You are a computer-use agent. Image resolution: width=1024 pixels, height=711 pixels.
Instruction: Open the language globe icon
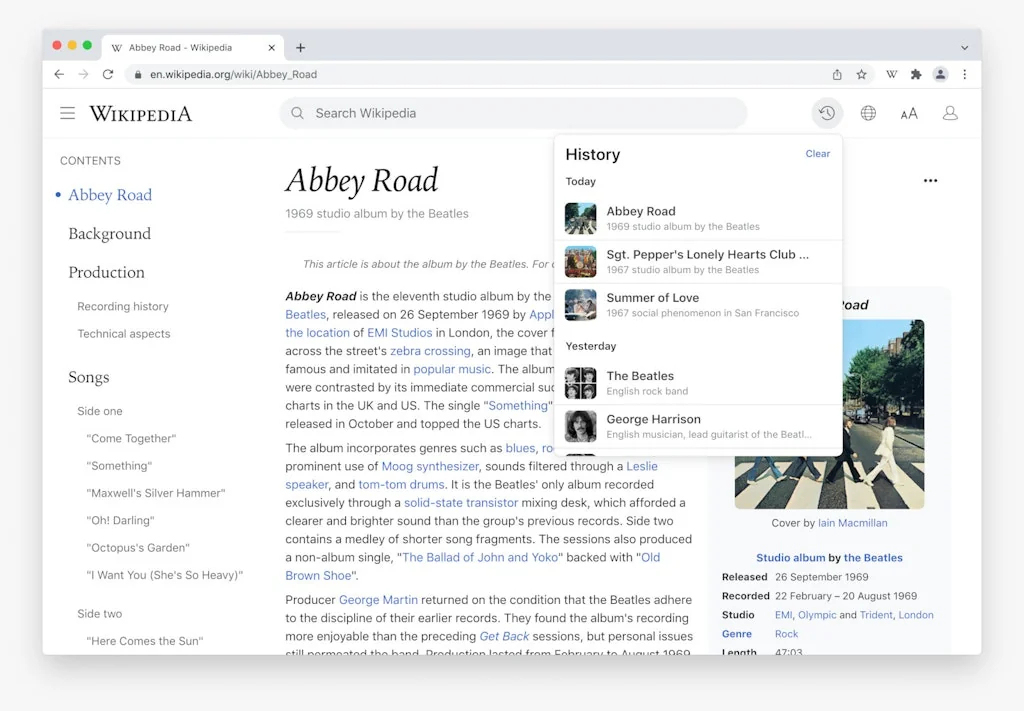tap(868, 113)
